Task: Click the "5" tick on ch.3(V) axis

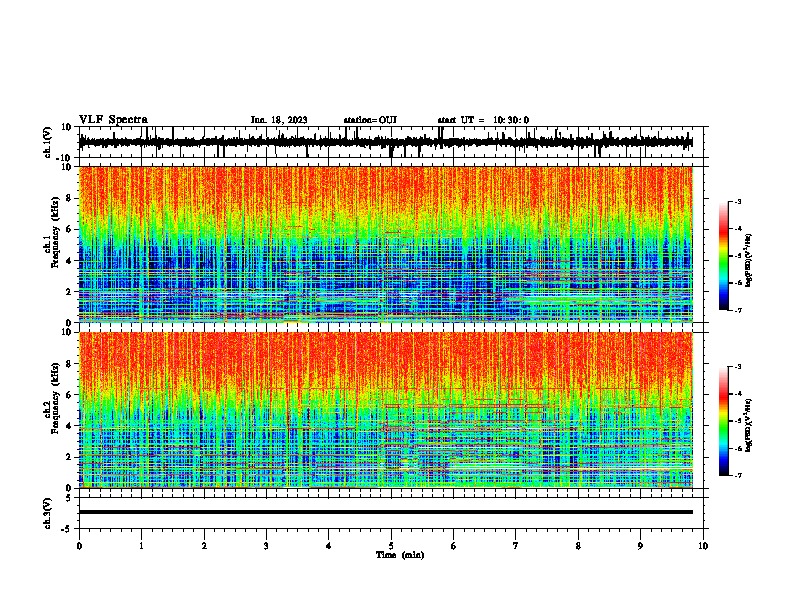Action: pos(69,498)
